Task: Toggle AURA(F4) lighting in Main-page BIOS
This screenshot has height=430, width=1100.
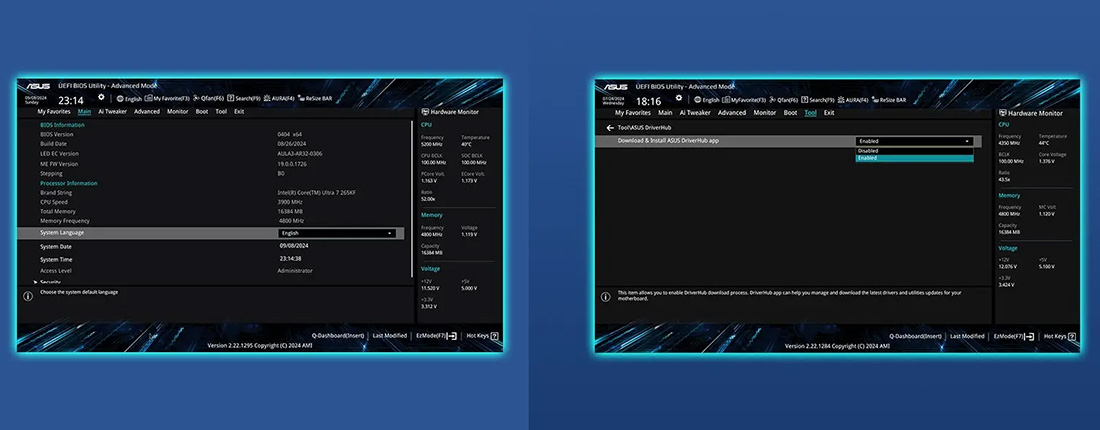Action: 279,99
